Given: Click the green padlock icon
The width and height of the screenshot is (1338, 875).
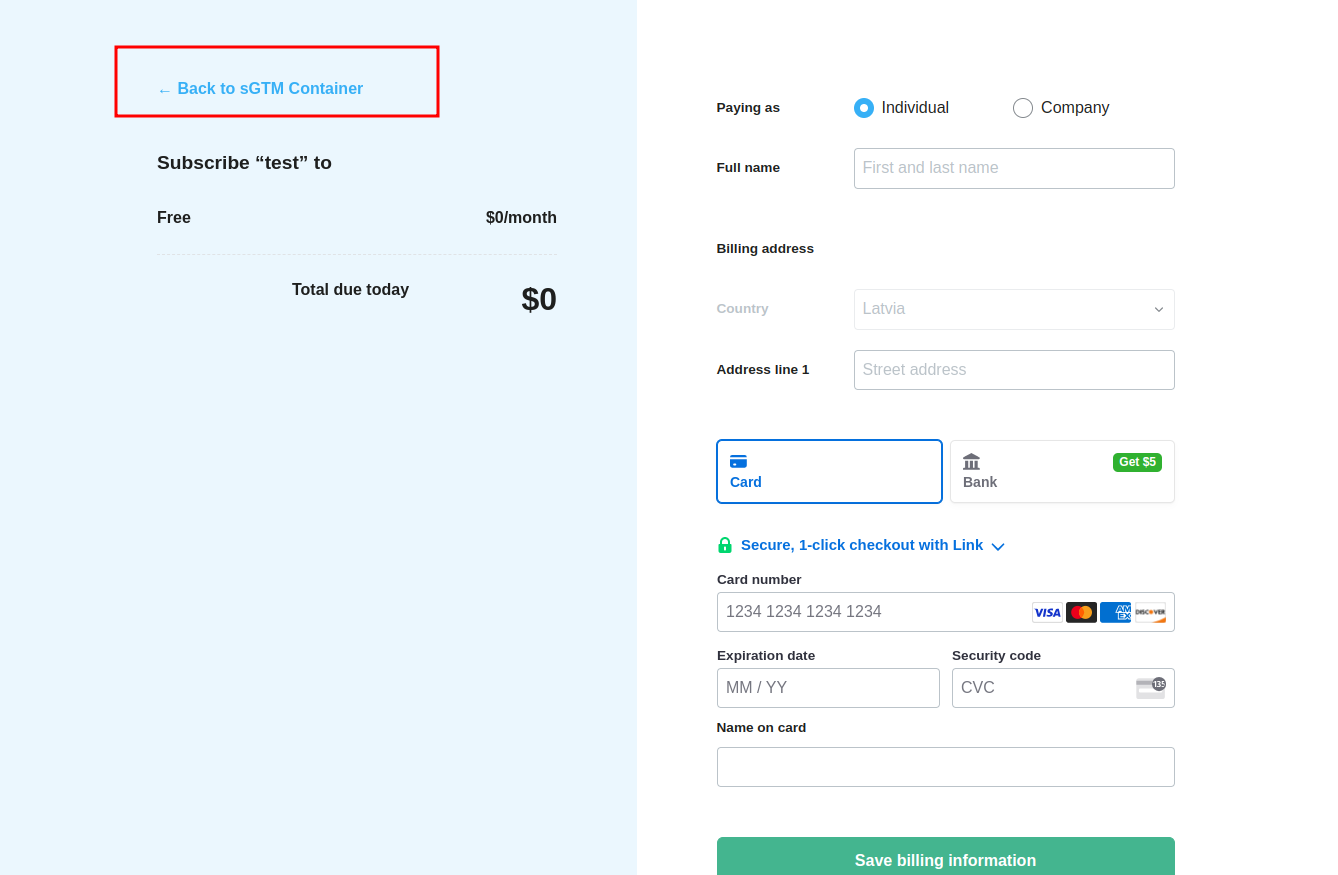Looking at the screenshot, I should (x=725, y=545).
